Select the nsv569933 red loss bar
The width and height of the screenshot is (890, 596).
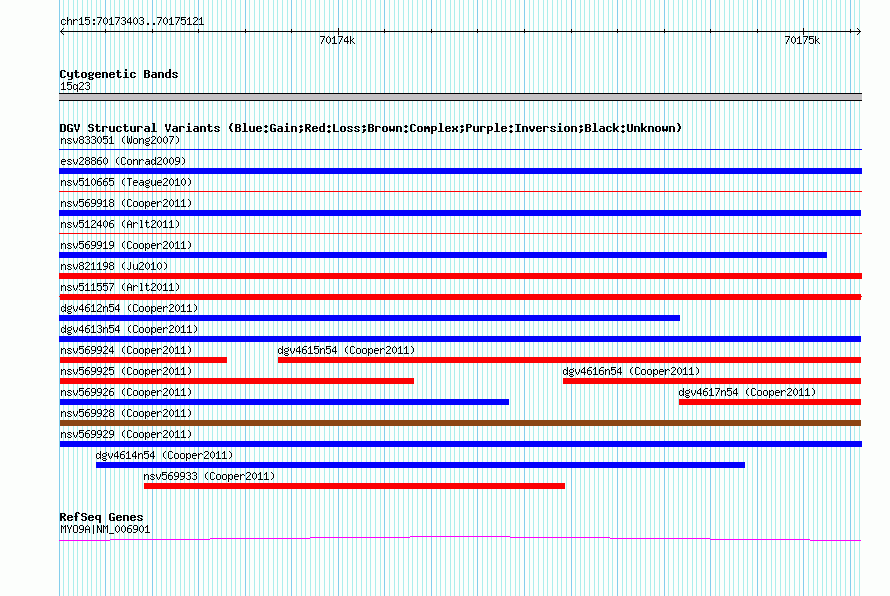pos(354,486)
